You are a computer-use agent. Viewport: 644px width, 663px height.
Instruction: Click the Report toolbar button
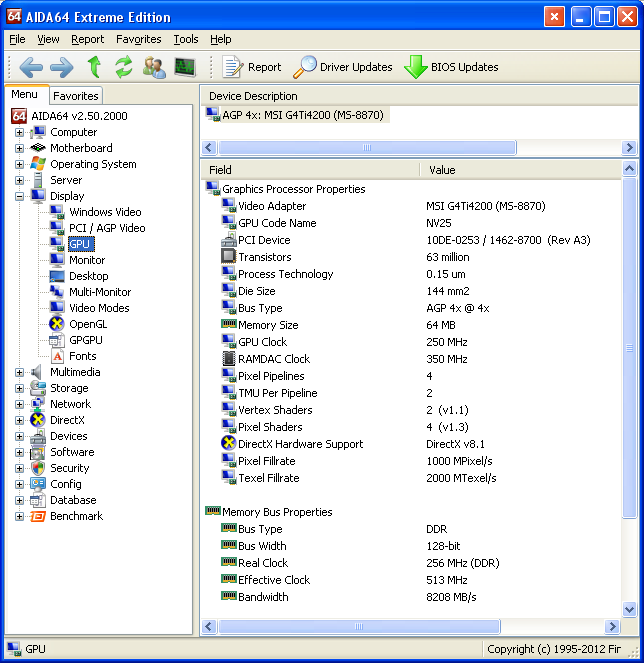click(x=252, y=67)
